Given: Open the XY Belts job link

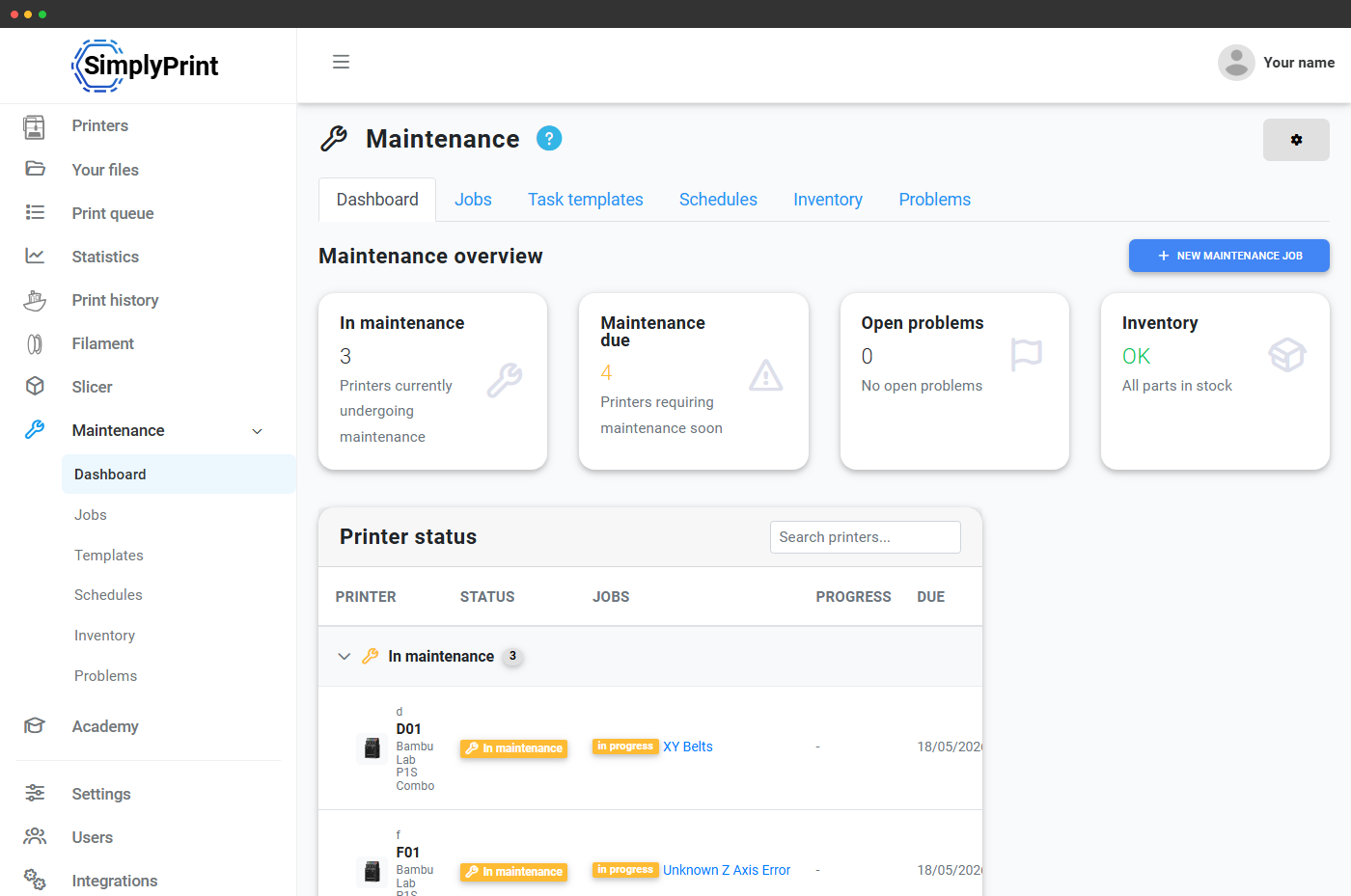Looking at the screenshot, I should tap(688, 747).
